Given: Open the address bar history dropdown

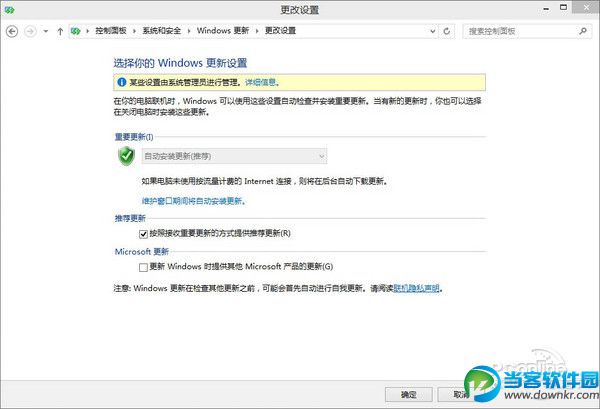Looking at the screenshot, I should (x=432, y=31).
